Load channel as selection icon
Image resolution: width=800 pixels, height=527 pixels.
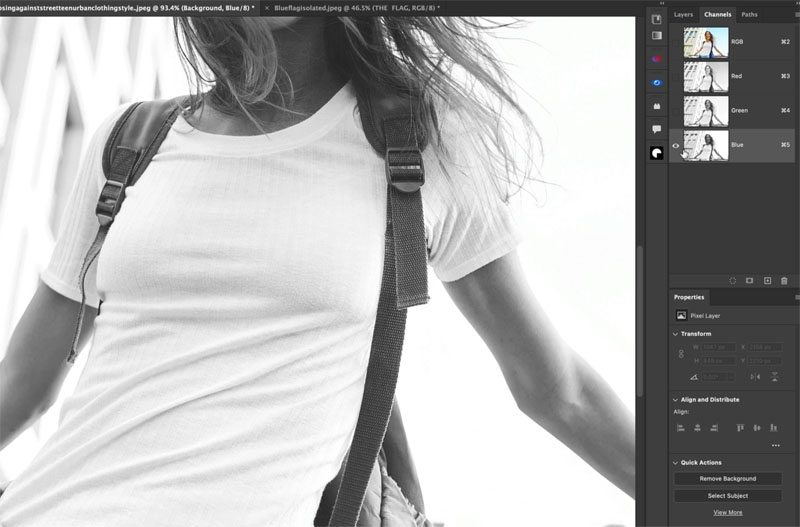[732, 281]
